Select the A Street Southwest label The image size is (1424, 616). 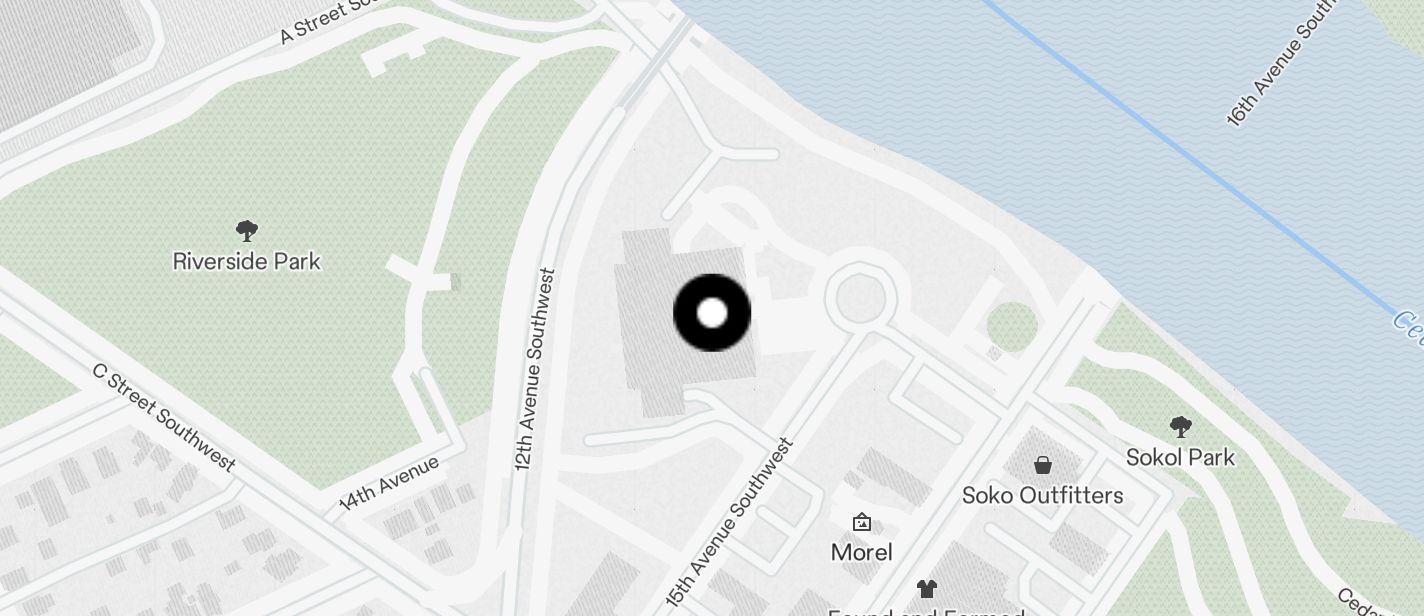pos(332,21)
